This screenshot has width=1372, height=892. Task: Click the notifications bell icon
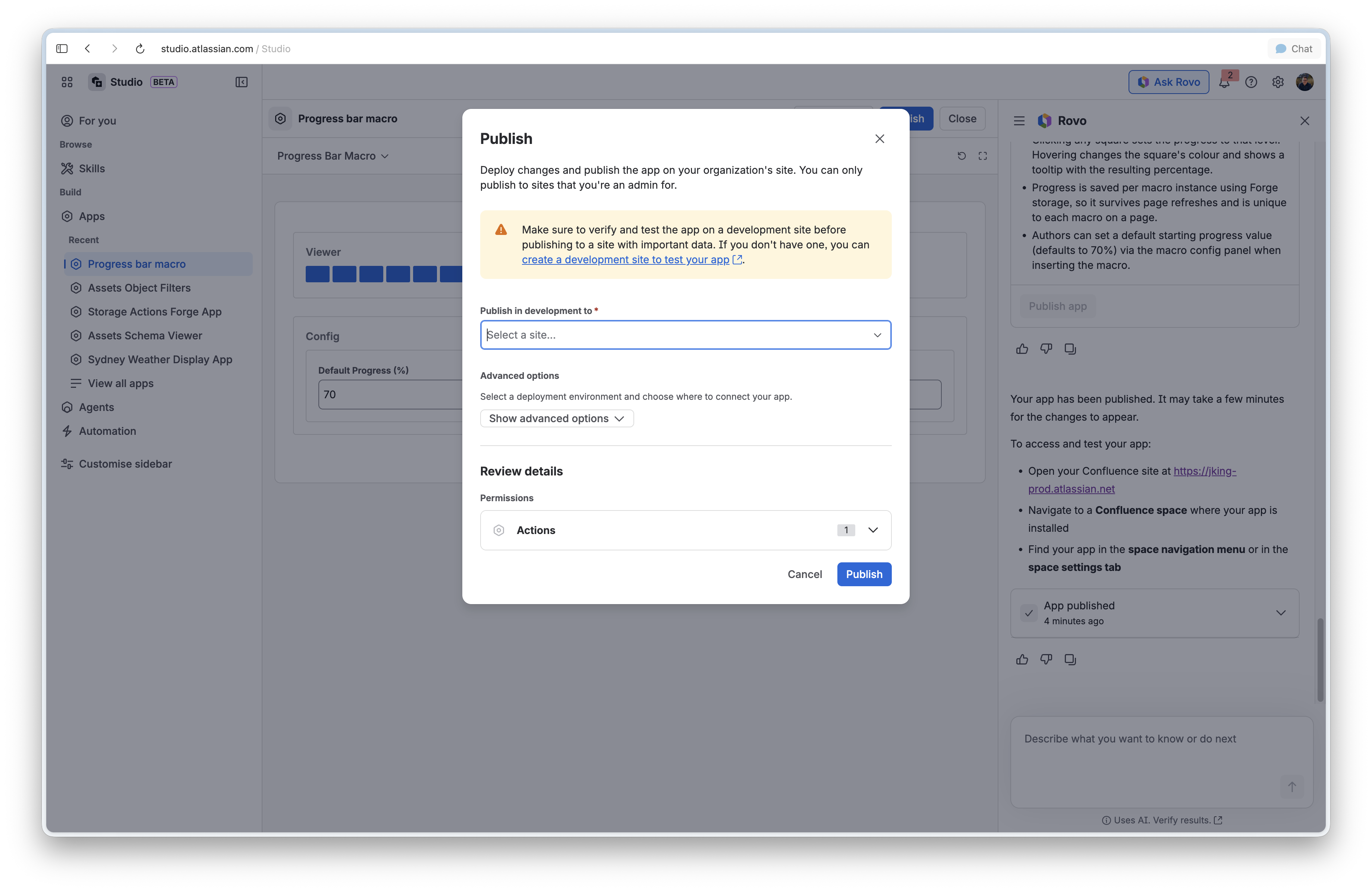coord(1224,82)
